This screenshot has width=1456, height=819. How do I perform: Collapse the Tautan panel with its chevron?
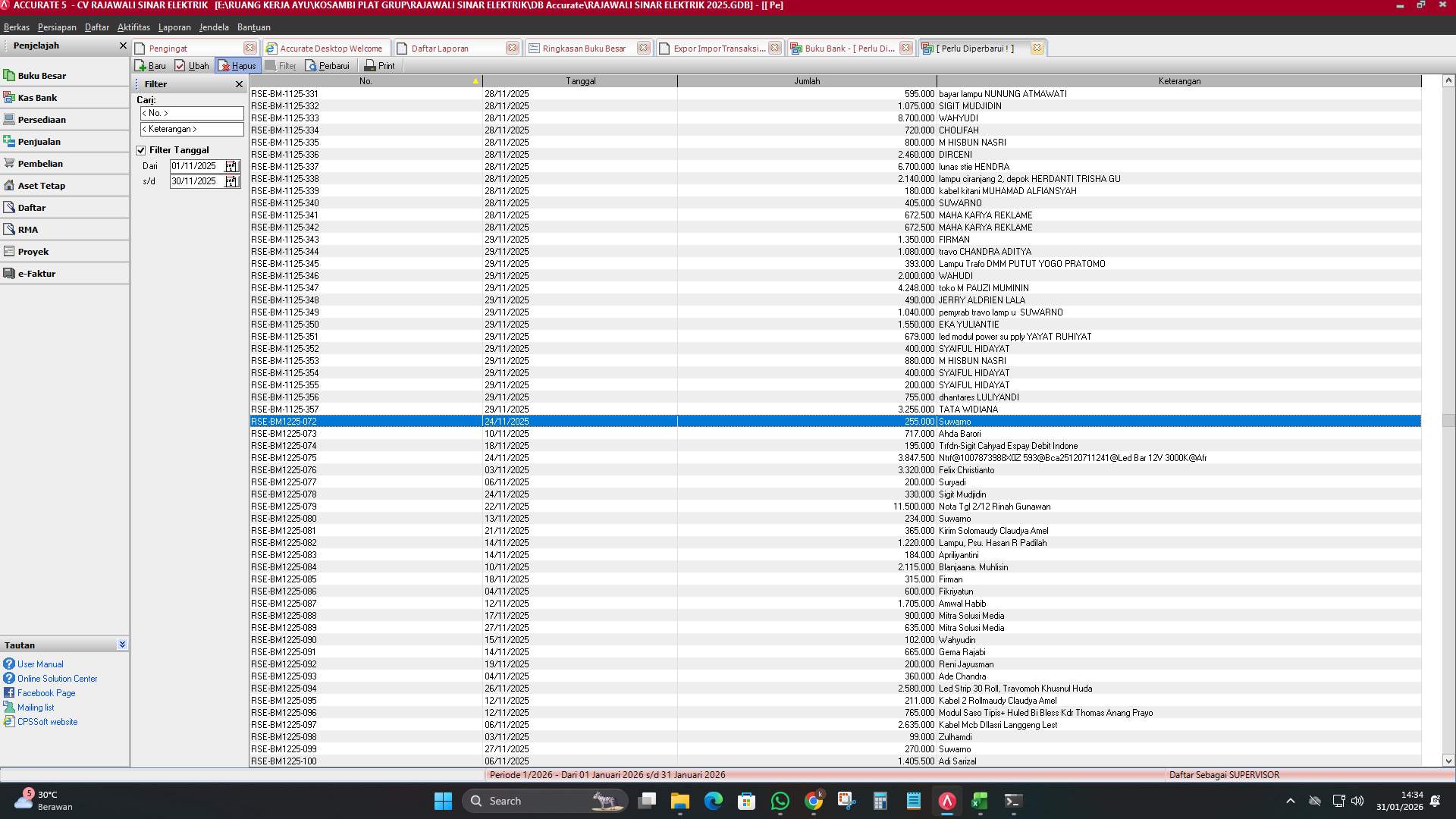coord(121,644)
